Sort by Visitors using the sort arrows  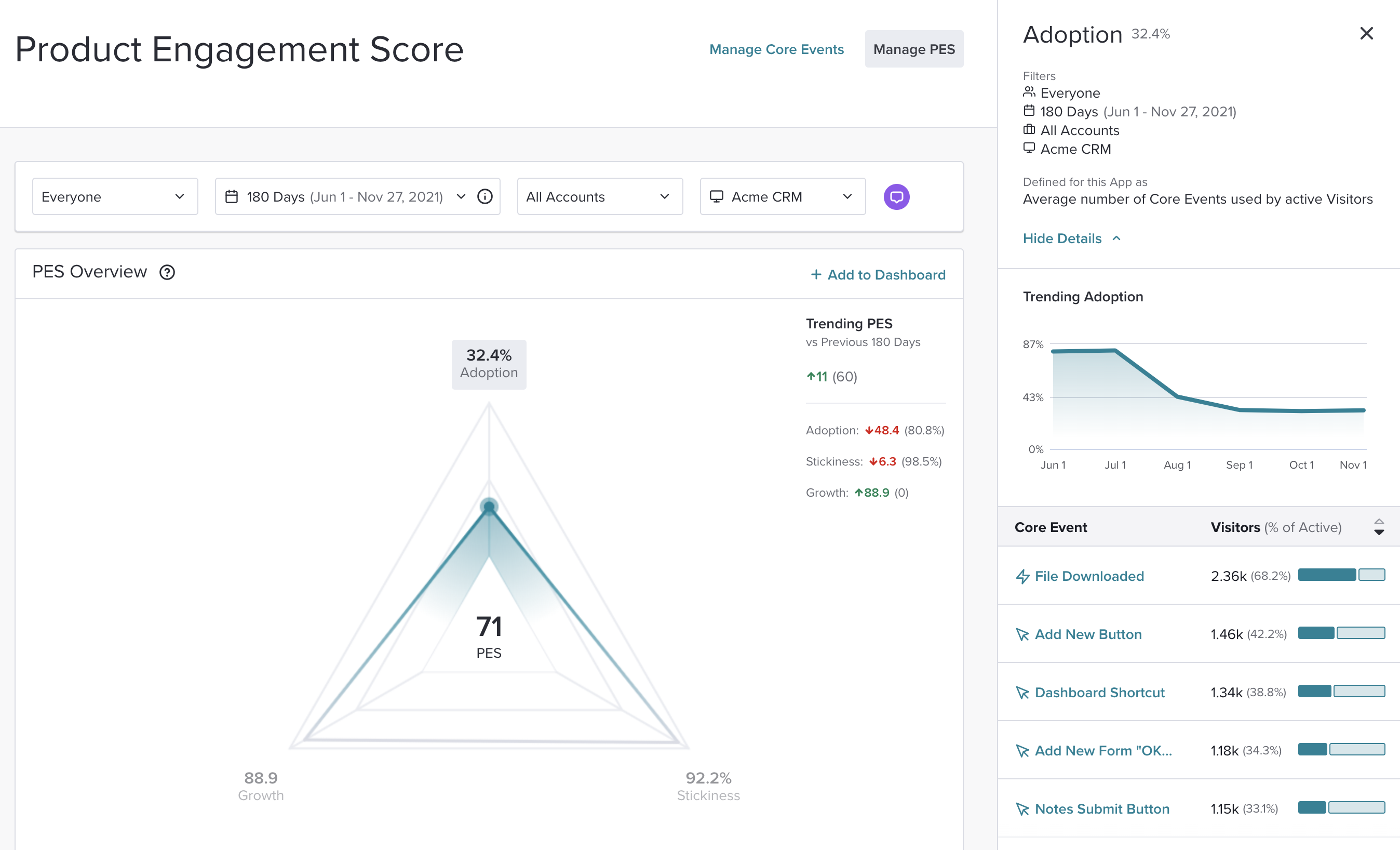tap(1379, 527)
